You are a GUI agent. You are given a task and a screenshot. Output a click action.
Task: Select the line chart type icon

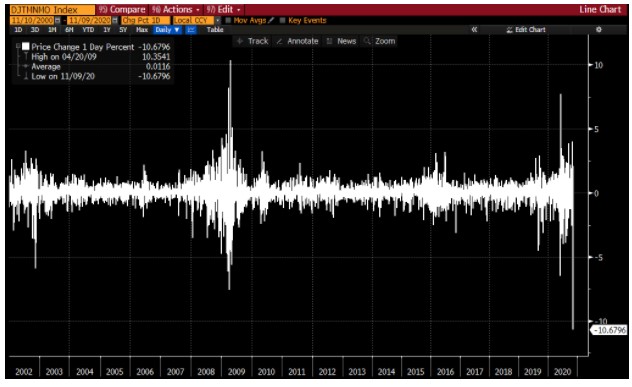click(x=191, y=30)
